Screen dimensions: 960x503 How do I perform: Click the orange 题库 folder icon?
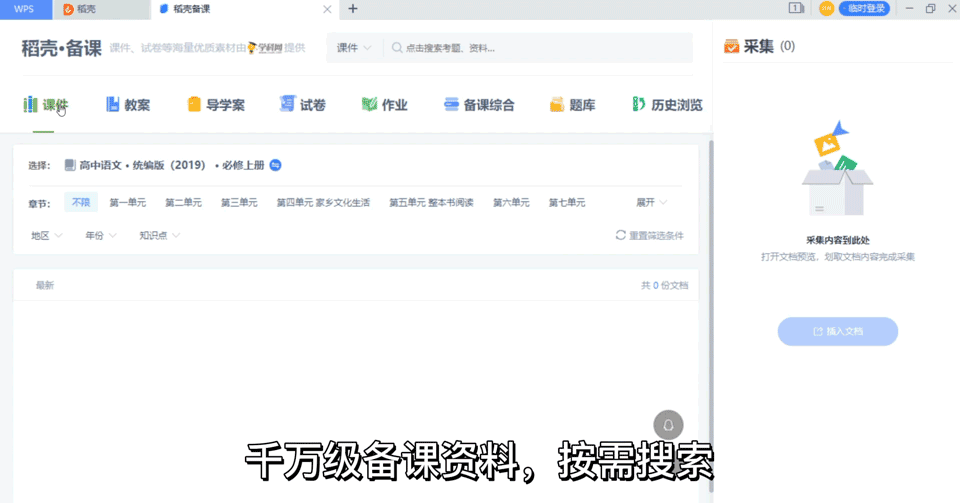557,105
